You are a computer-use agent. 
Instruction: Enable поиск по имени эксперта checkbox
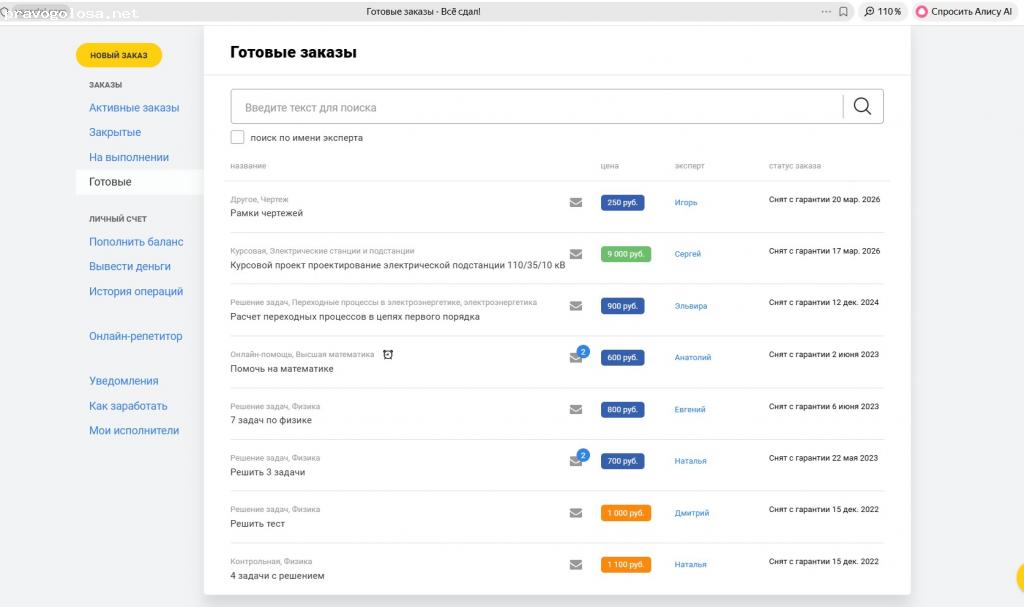(237, 137)
